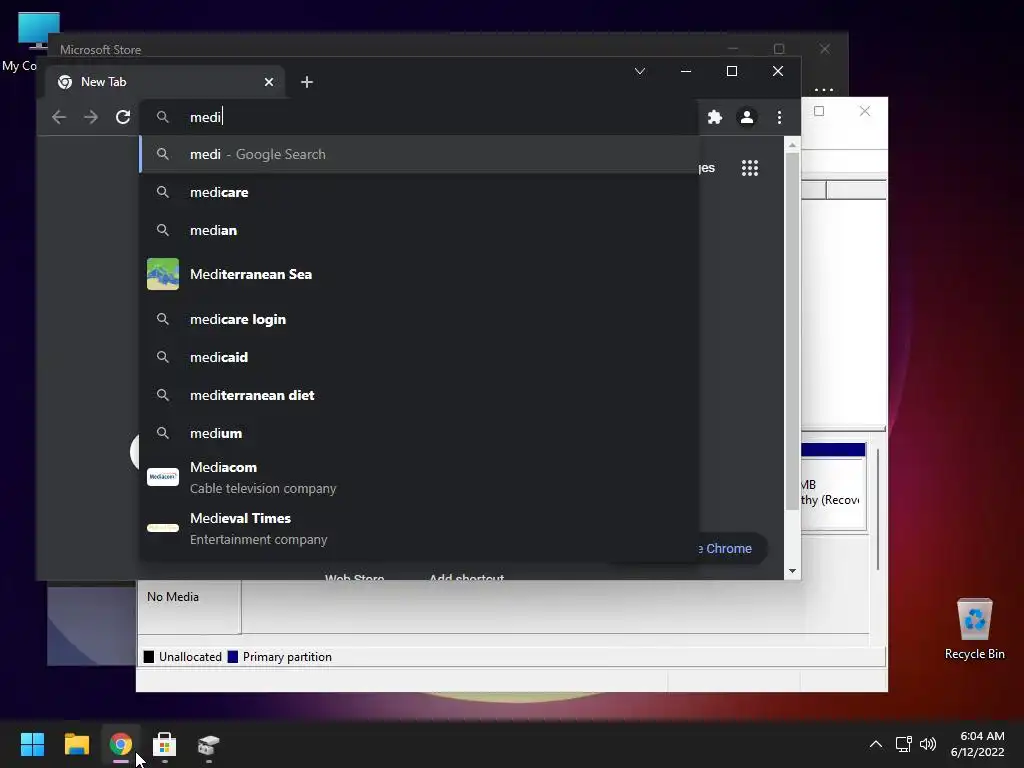Screen dimensions: 1024x768
Task: Open the network tray icon
Action: [904, 744]
